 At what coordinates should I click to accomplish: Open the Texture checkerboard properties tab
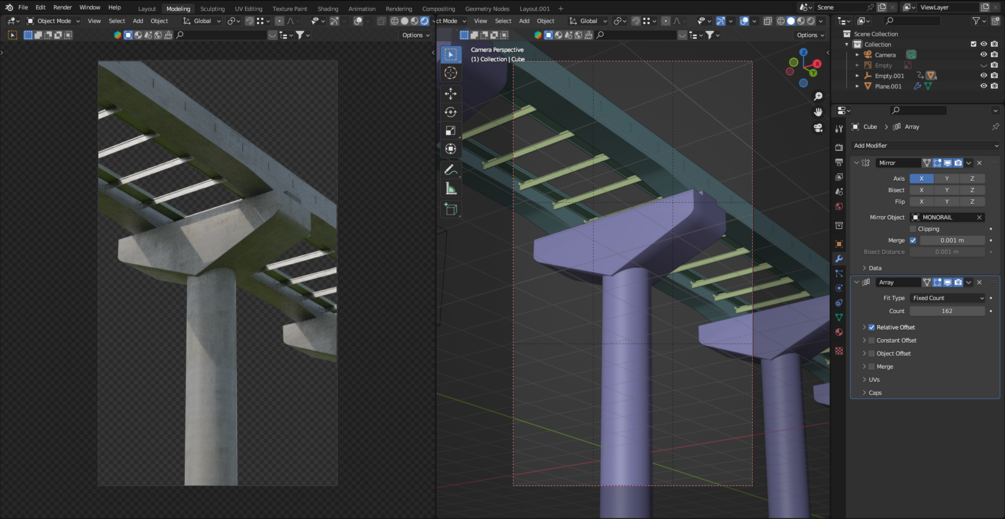point(839,351)
